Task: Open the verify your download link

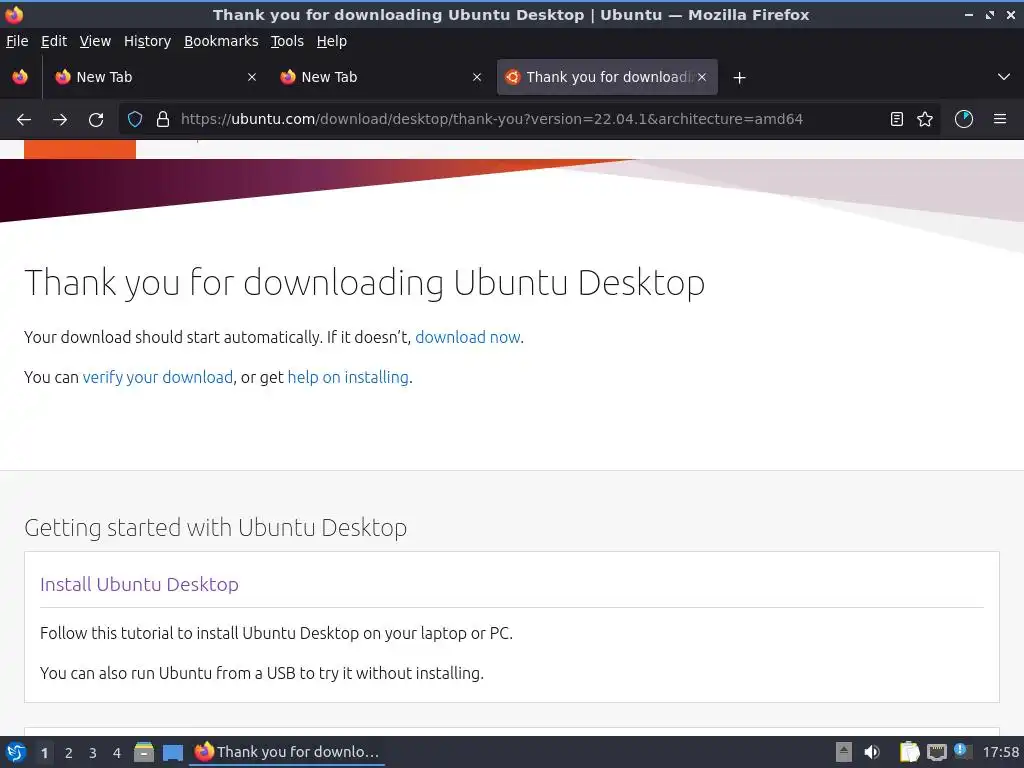Action: click(x=157, y=377)
